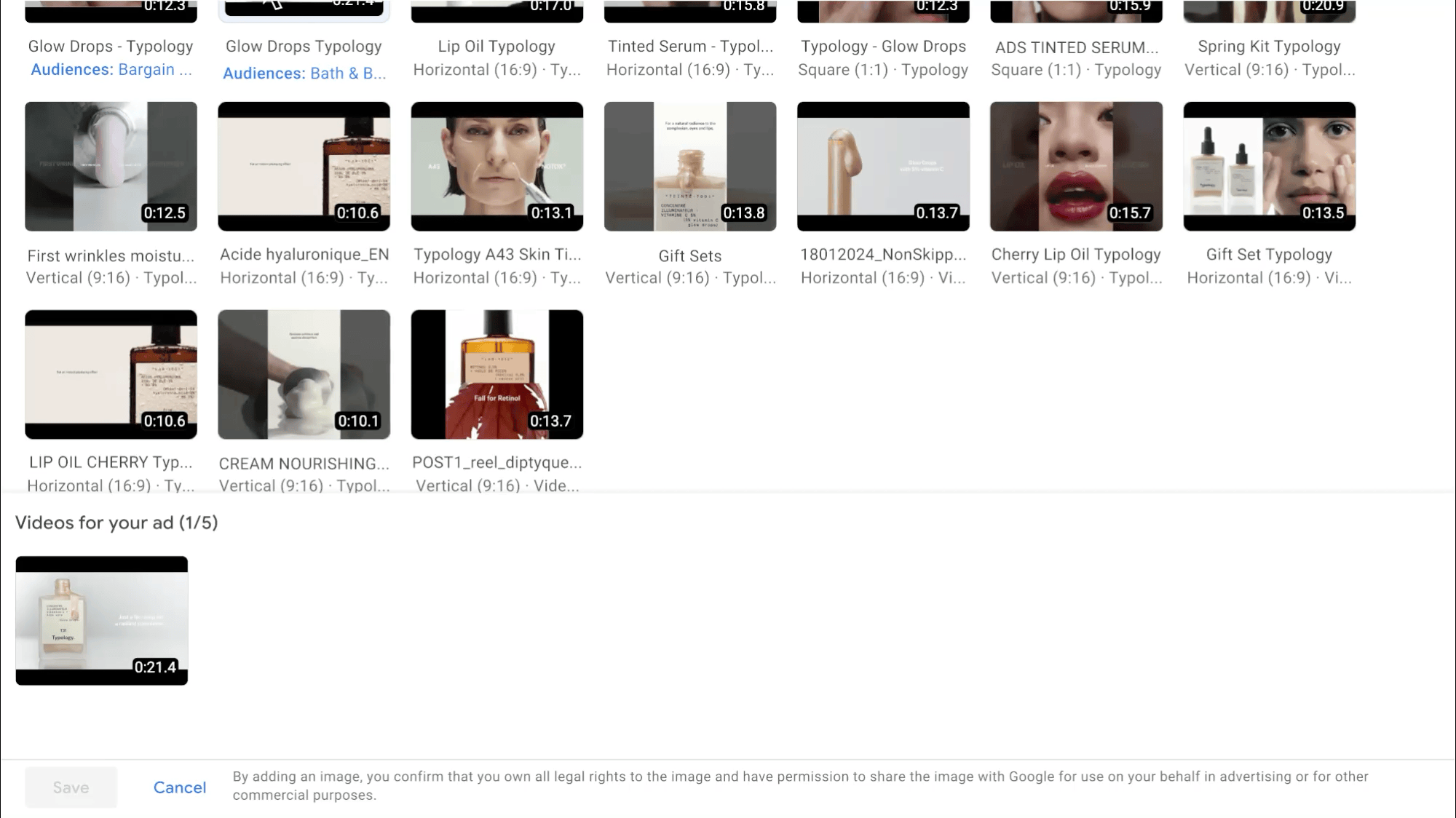This screenshot has width=1456, height=818.
Task: Click 'Square (1:1) · Typology' under Typology - Glow Drops
Action: 883,70
